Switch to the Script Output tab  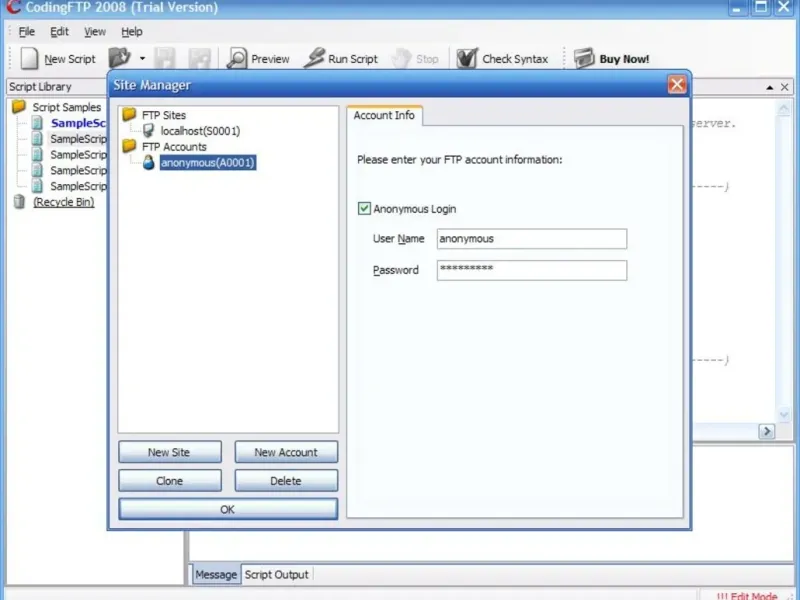277,574
